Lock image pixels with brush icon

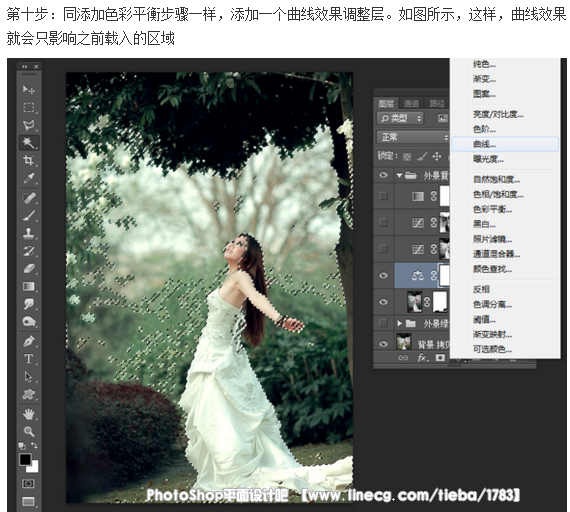[422, 157]
